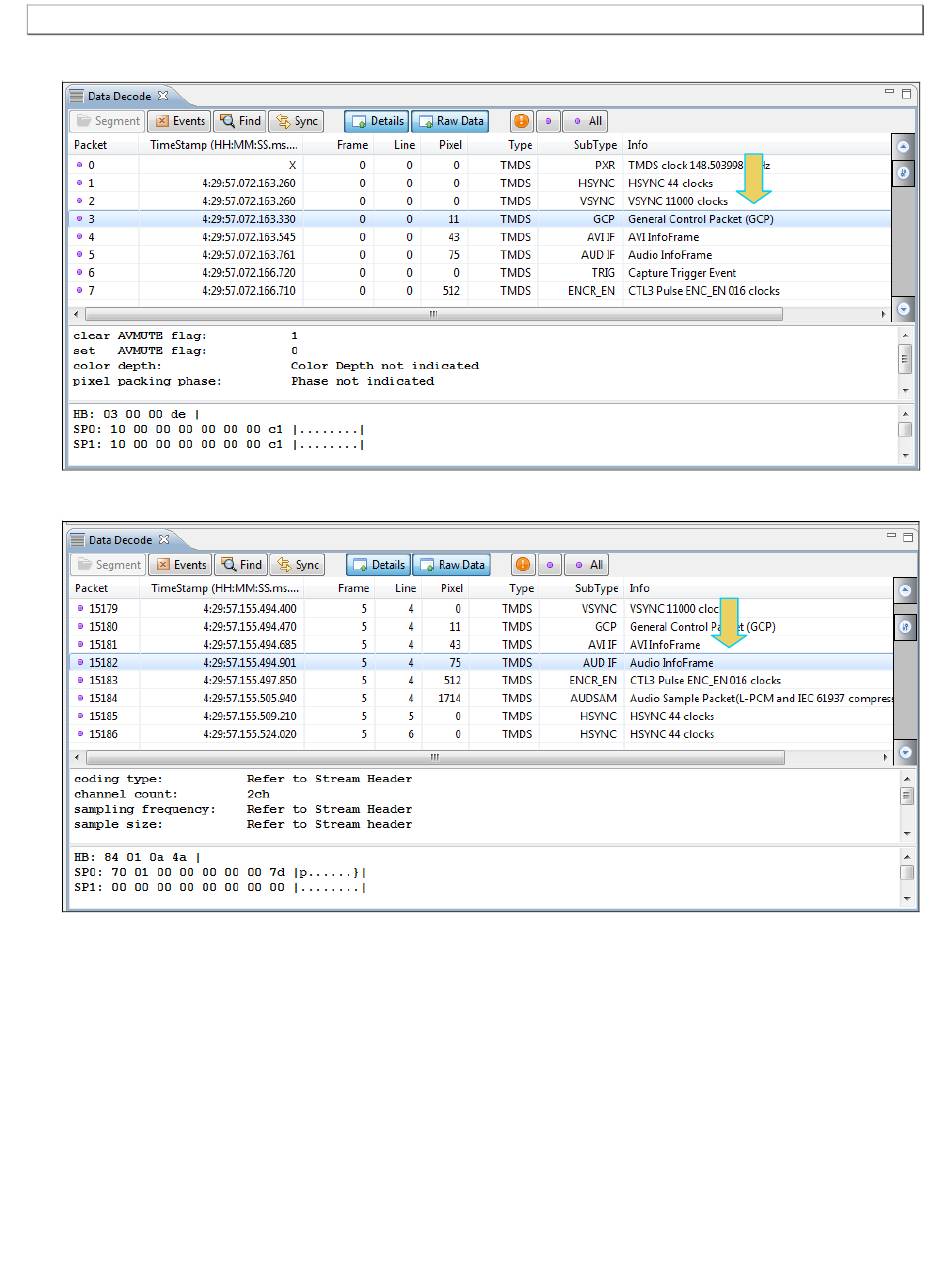Toggle Raw Data in the lower Data Decode panel
Viewport: 950px width, 1267px height.
pos(451,565)
